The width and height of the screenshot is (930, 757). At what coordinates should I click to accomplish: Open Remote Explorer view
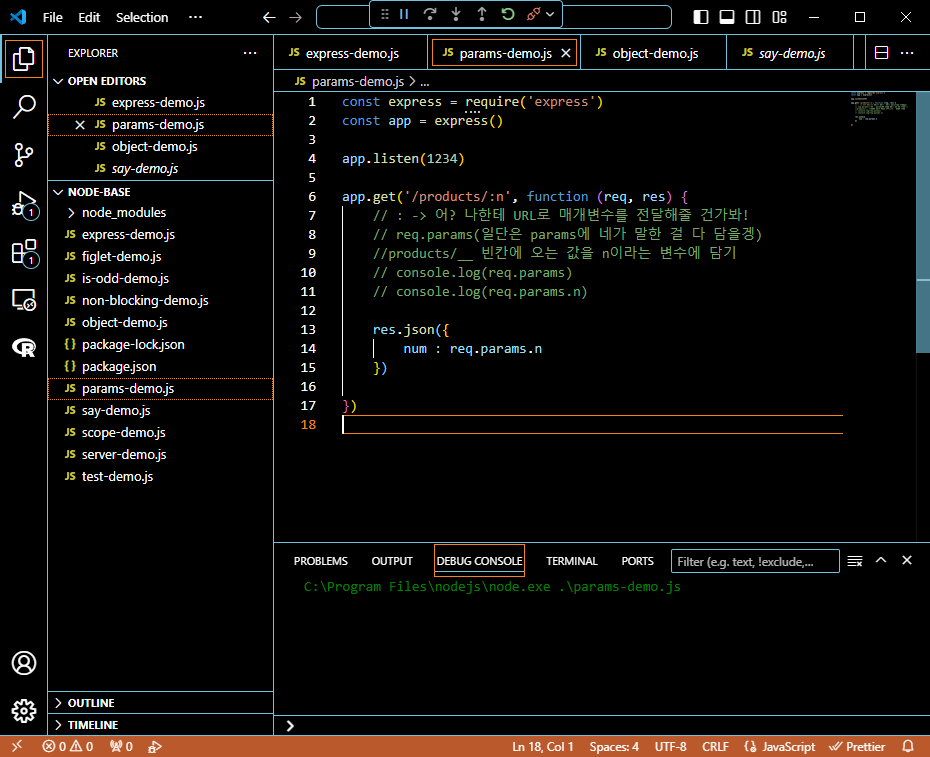[x=24, y=300]
